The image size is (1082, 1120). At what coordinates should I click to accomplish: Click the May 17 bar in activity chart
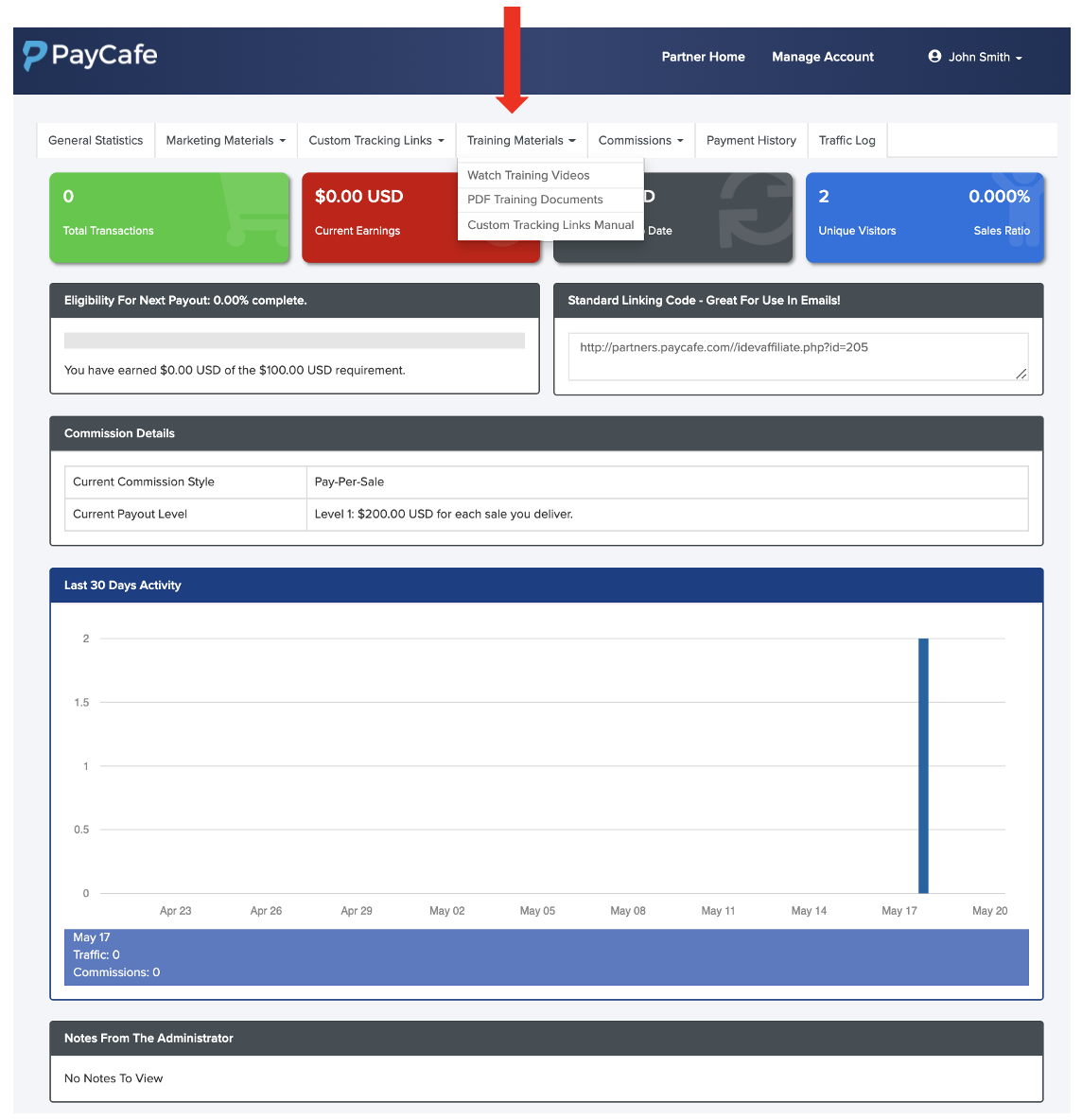pos(923,765)
